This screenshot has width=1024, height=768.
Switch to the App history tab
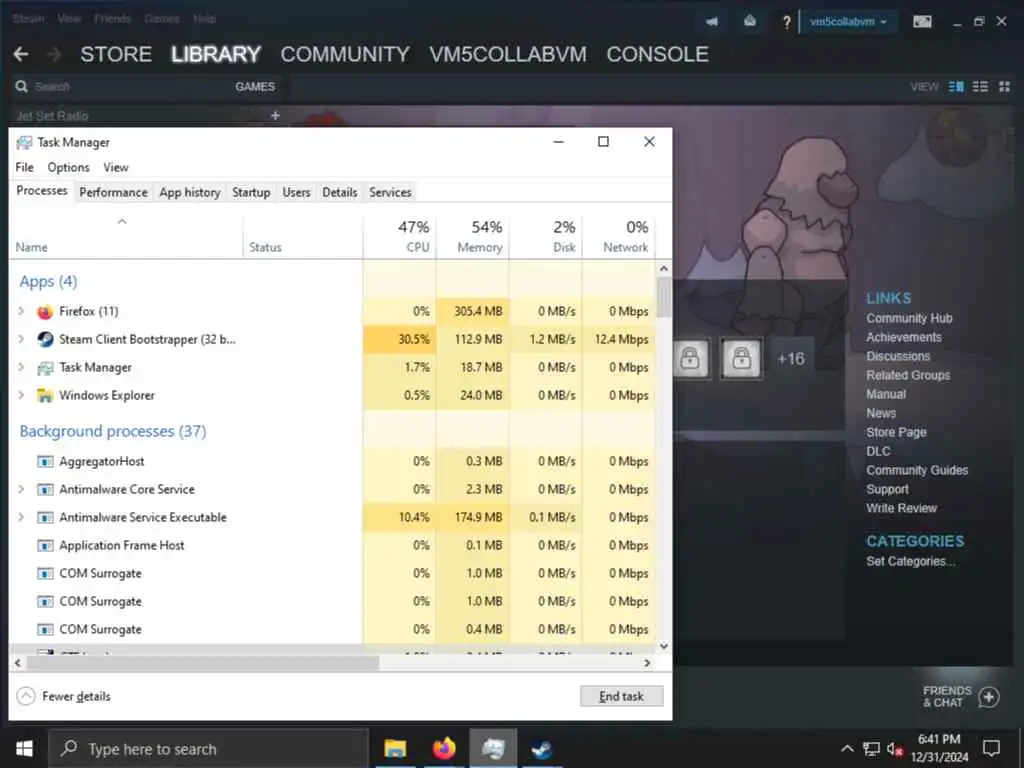coord(190,193)
